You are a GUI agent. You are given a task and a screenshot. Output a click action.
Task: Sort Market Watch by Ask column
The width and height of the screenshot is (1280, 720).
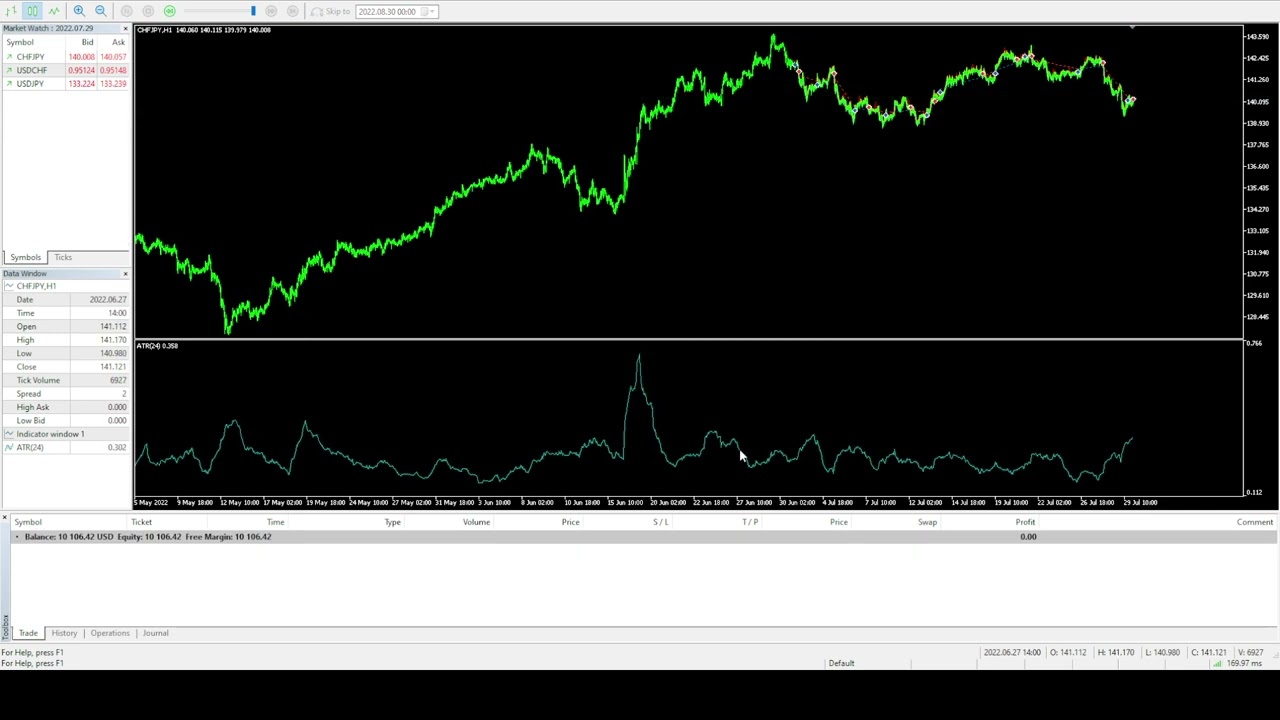119,42
